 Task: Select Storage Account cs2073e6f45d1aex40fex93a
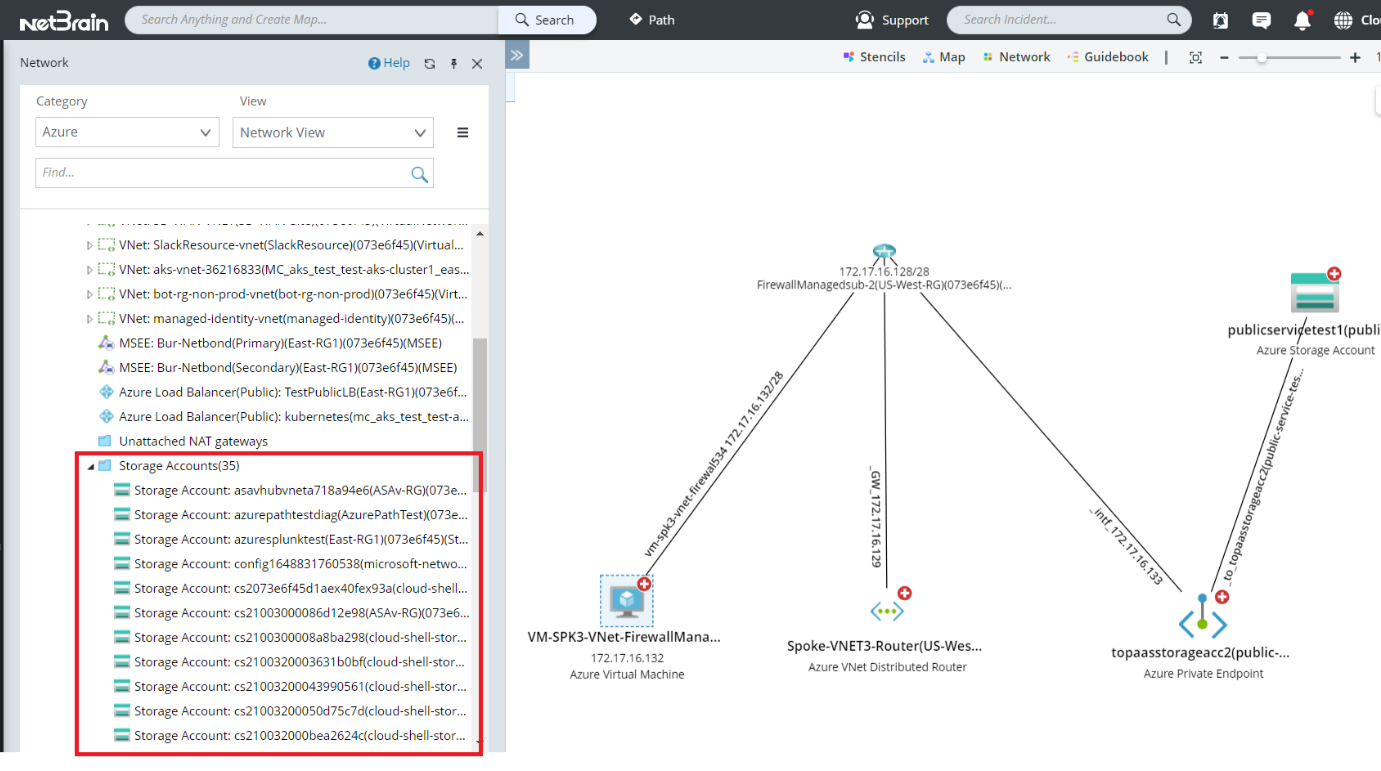(291, 588)
